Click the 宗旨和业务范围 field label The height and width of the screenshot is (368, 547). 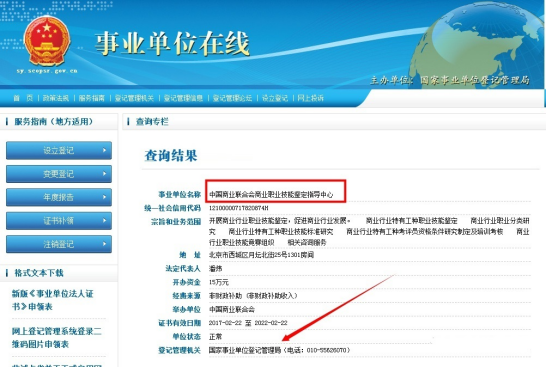point(176,222)
